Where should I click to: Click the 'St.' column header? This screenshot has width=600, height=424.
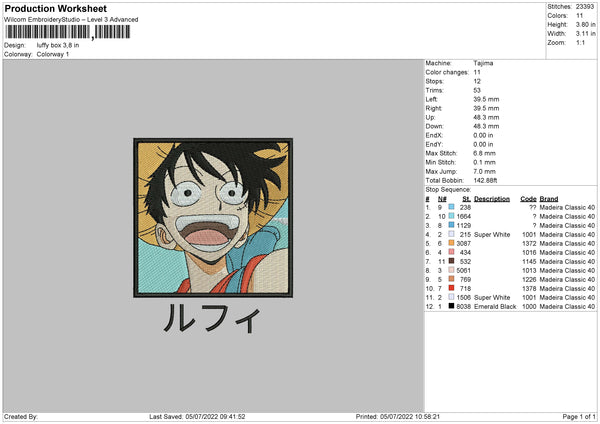[466, 199]
